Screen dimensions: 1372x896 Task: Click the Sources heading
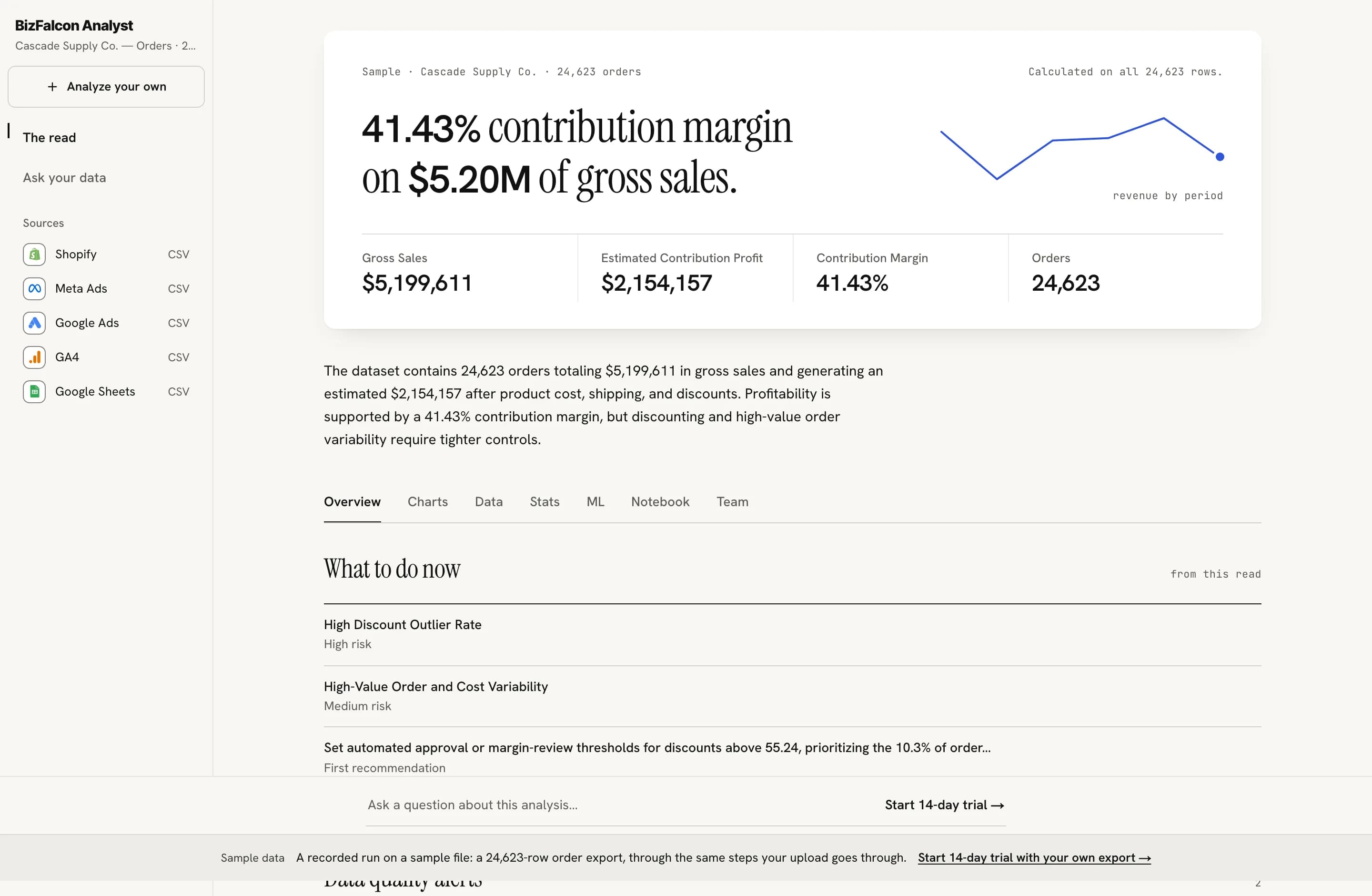(43, 223)
